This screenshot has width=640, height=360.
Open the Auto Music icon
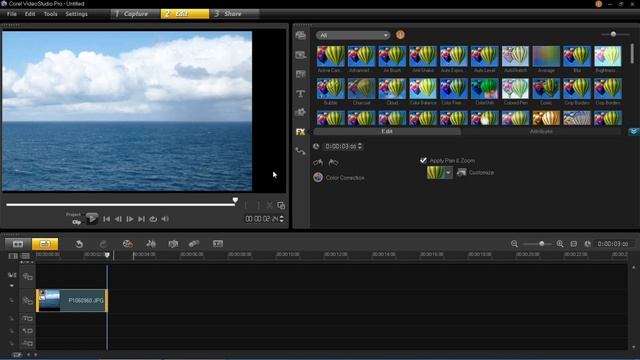click(x=173, y=244)
